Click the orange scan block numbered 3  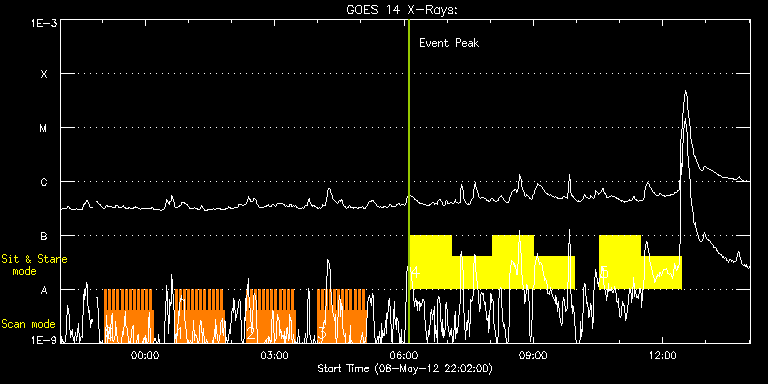(x=342, y=316)
